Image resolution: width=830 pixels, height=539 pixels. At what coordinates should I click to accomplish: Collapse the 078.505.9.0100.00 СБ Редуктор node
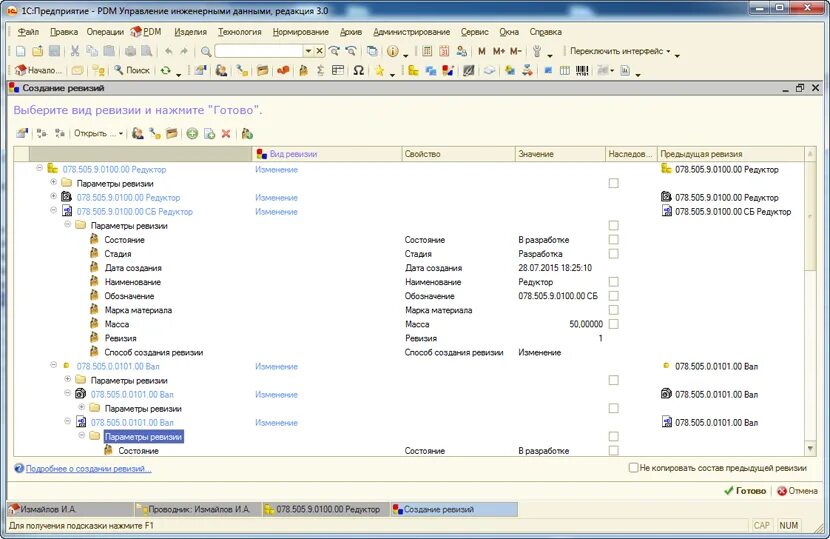click(53, 210)
